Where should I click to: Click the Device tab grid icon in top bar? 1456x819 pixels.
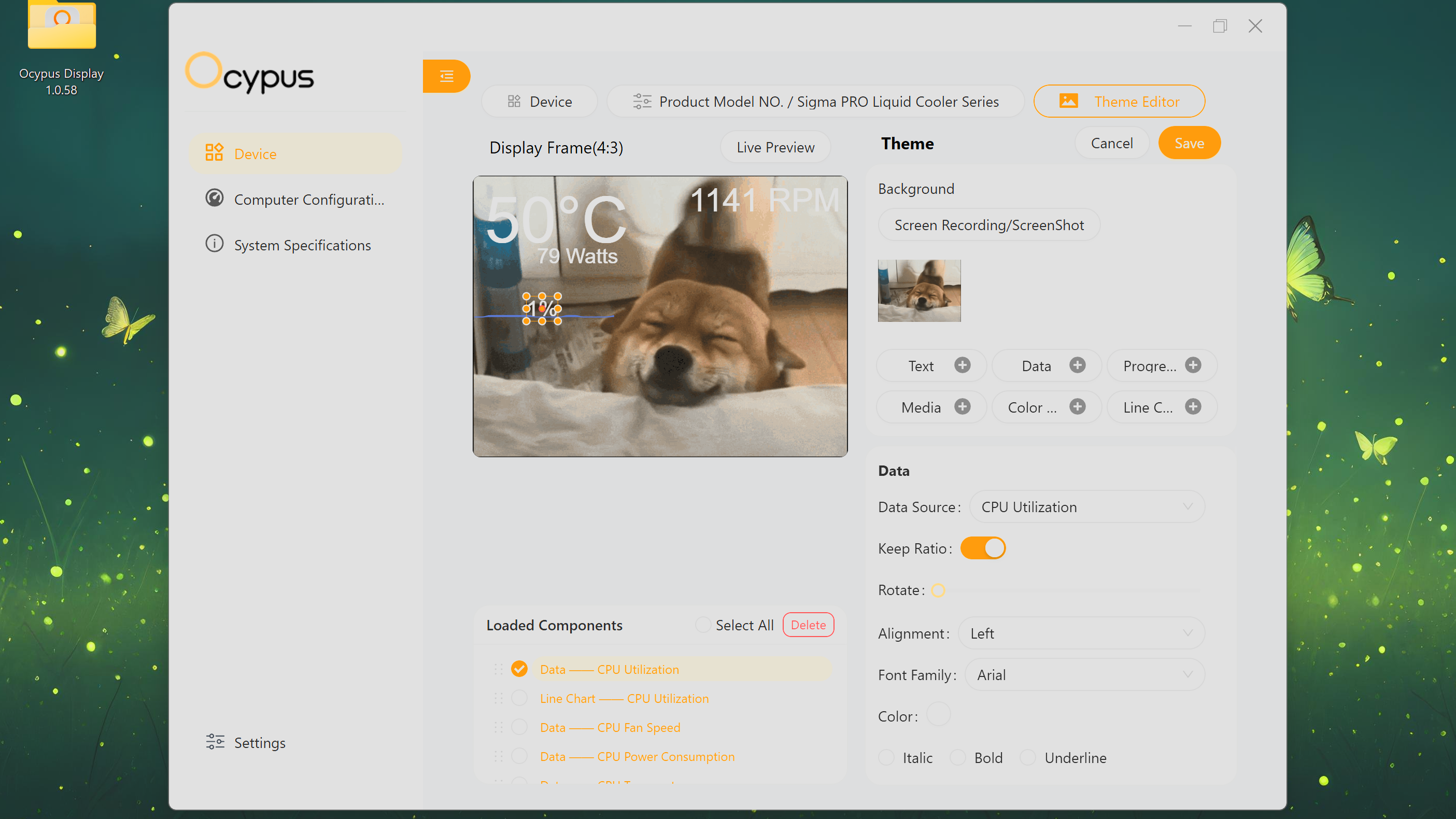click(514, 101)
